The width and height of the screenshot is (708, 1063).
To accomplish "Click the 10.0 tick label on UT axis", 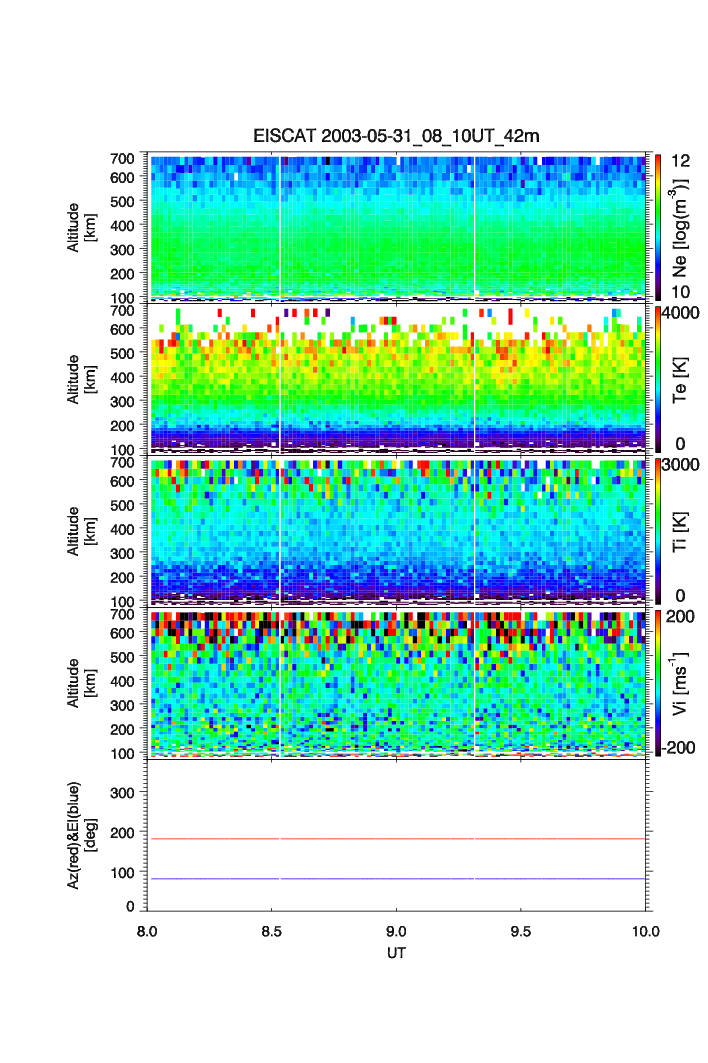I will tap(645, 930).
